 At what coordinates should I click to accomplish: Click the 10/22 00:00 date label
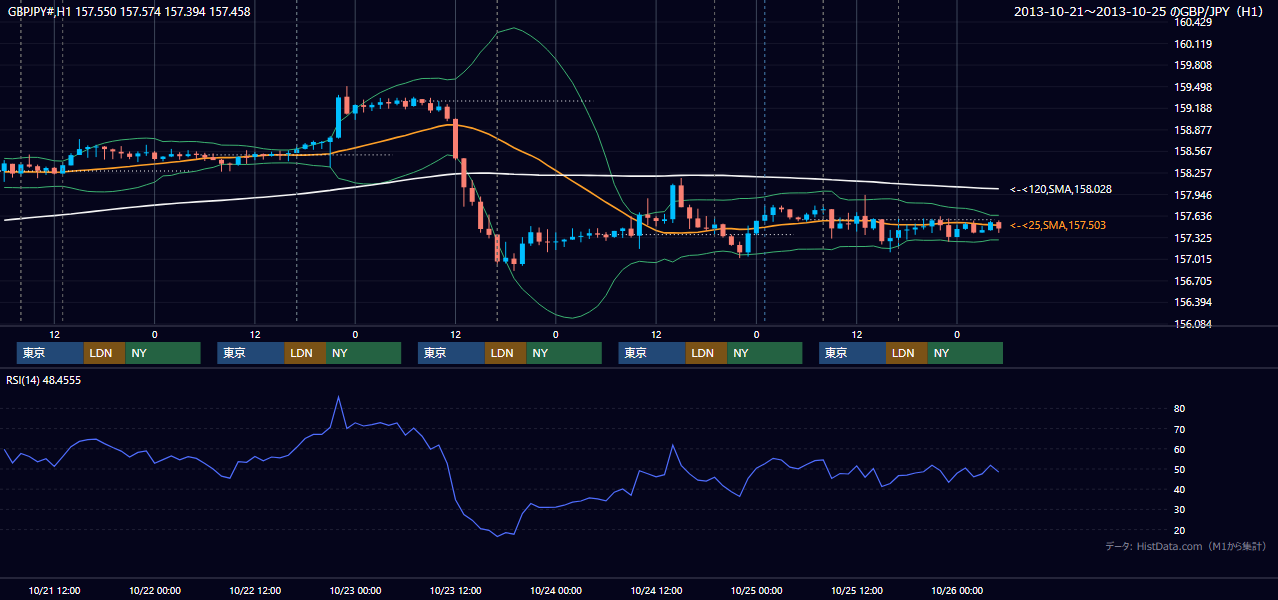coord(155,590)
